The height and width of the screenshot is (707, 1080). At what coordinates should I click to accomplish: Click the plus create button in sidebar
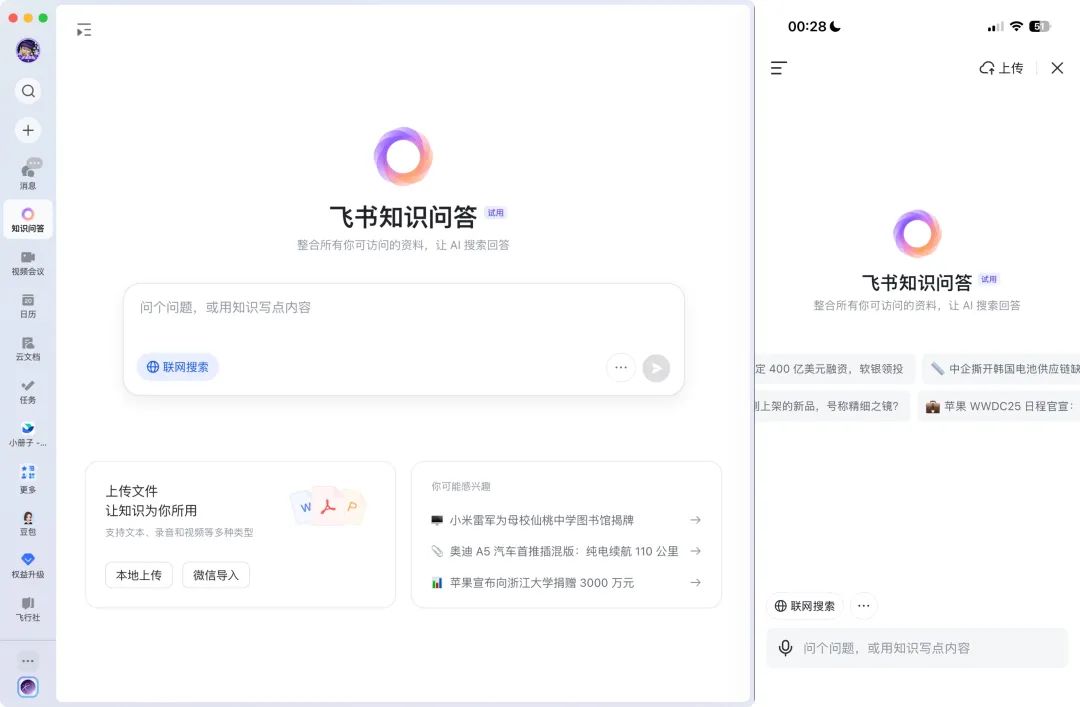[x=28, y=130]
